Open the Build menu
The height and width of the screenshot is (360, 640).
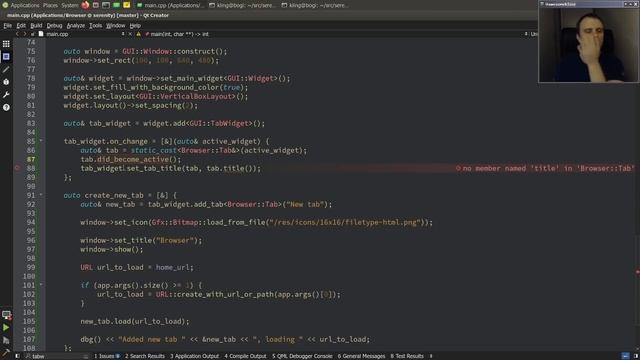coord(36,25)
